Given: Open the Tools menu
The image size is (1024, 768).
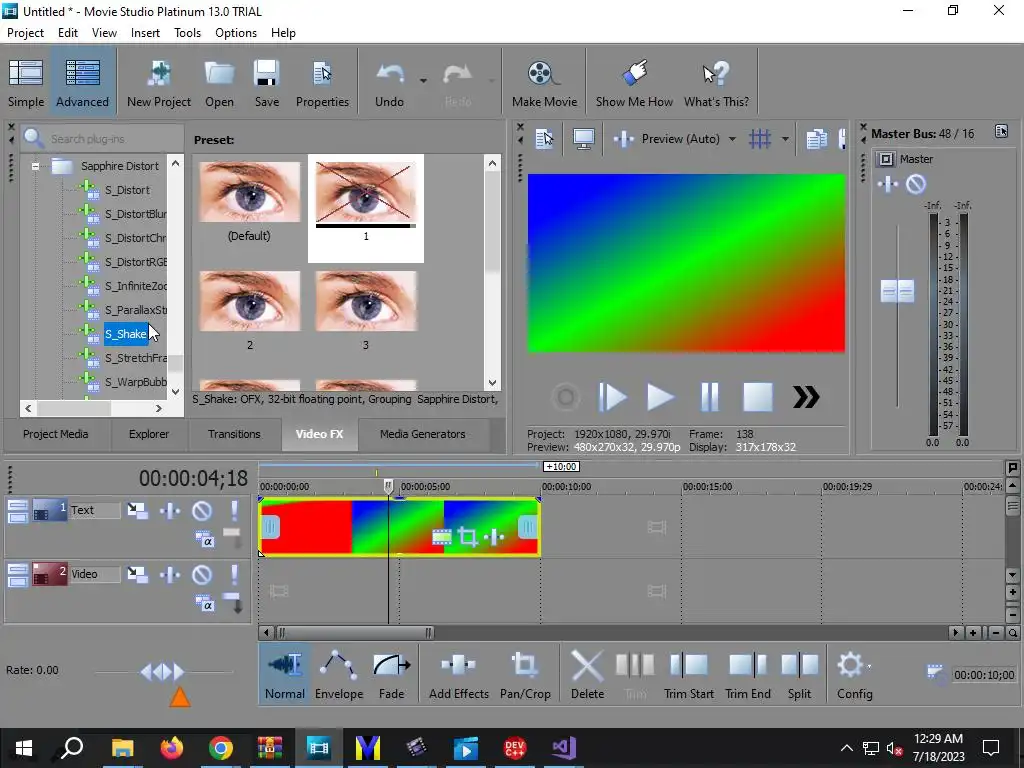Looking at the screenshot, I should 187,33.
